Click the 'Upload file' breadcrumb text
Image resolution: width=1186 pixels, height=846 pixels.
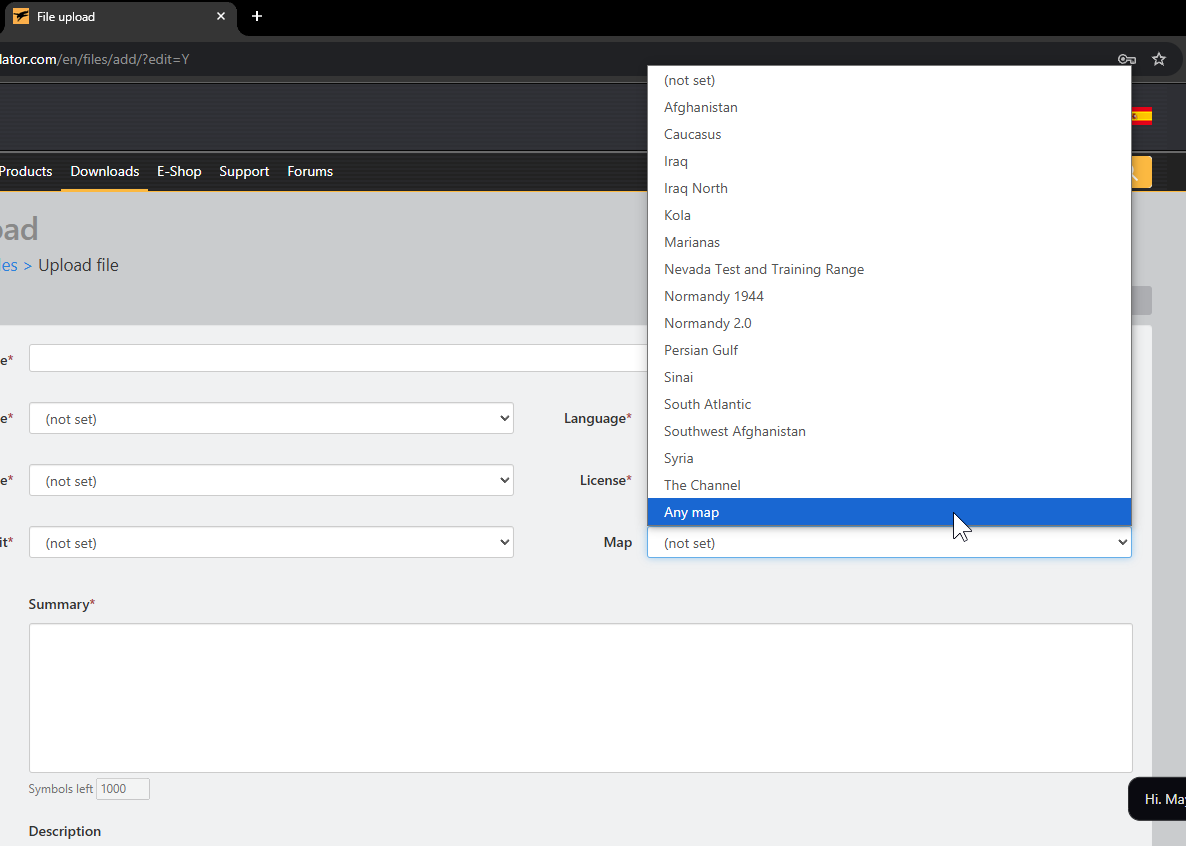coord(78,266)
